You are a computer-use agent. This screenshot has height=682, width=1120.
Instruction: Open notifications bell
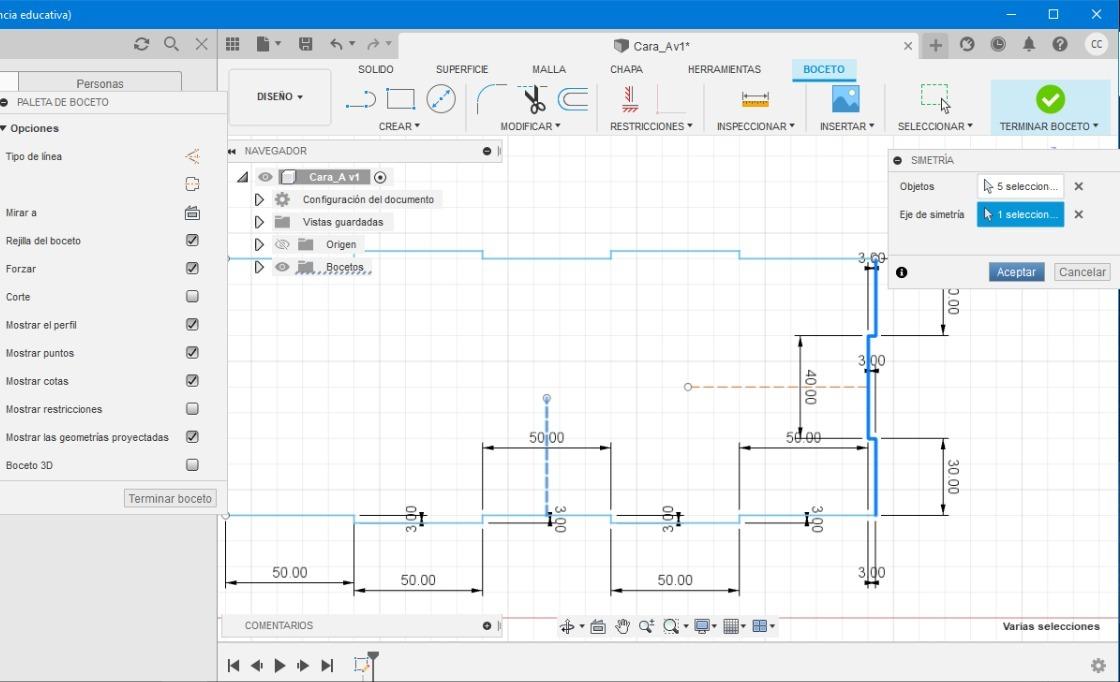click(x=1029, y=44)
